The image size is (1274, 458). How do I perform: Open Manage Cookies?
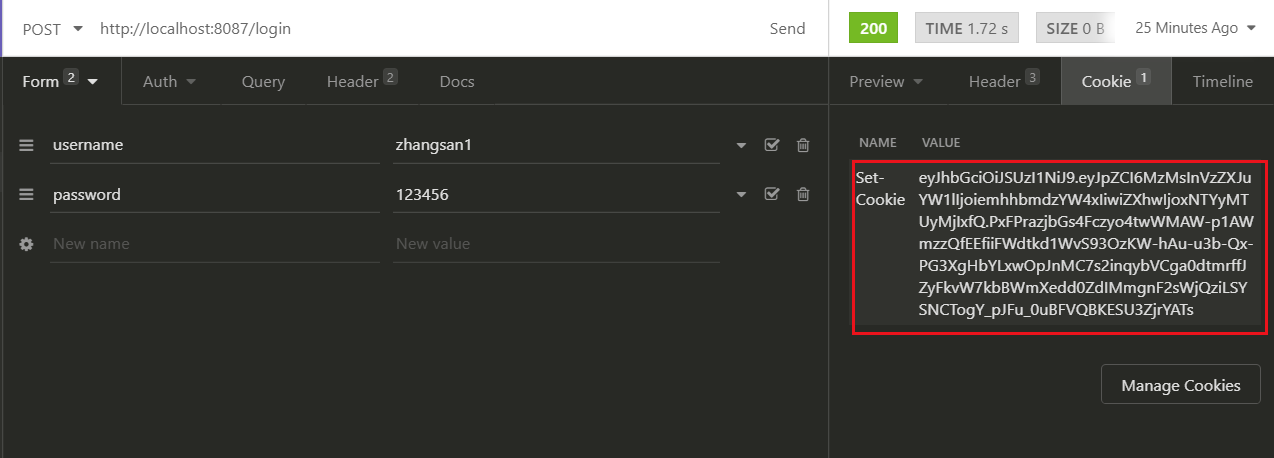pyautogui.click(x=1181, y=385)
